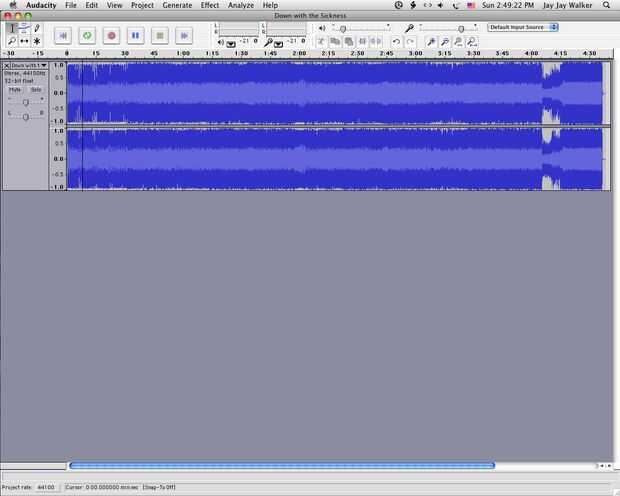The height and width of the screenshot is (496, 620).
Task: Close the track with the X button
Action: click(x=6, y=65)
